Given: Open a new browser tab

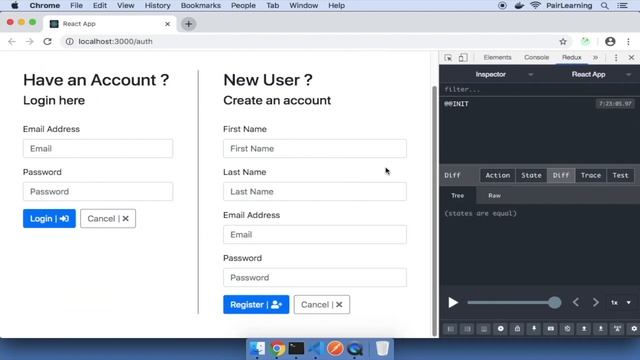Looking at the screenshot, I should [188, 24].
